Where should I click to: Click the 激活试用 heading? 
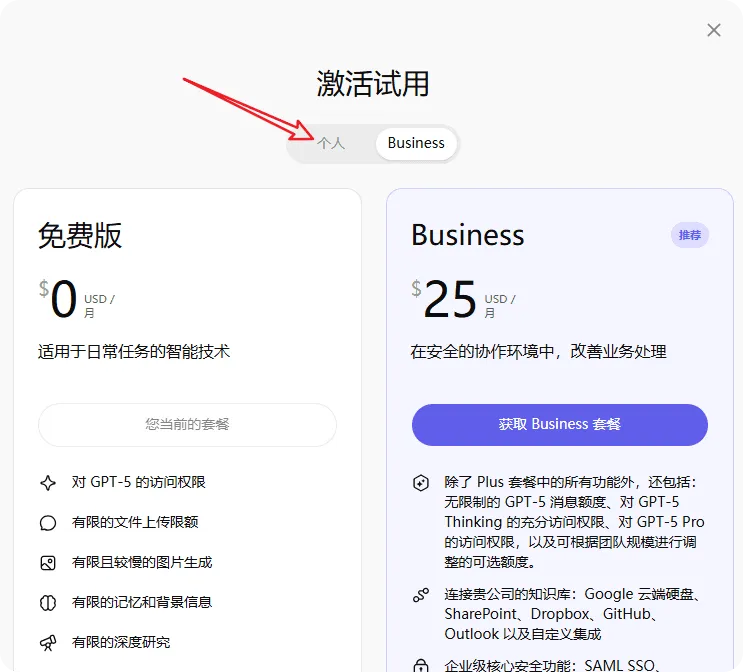(373, 84)
